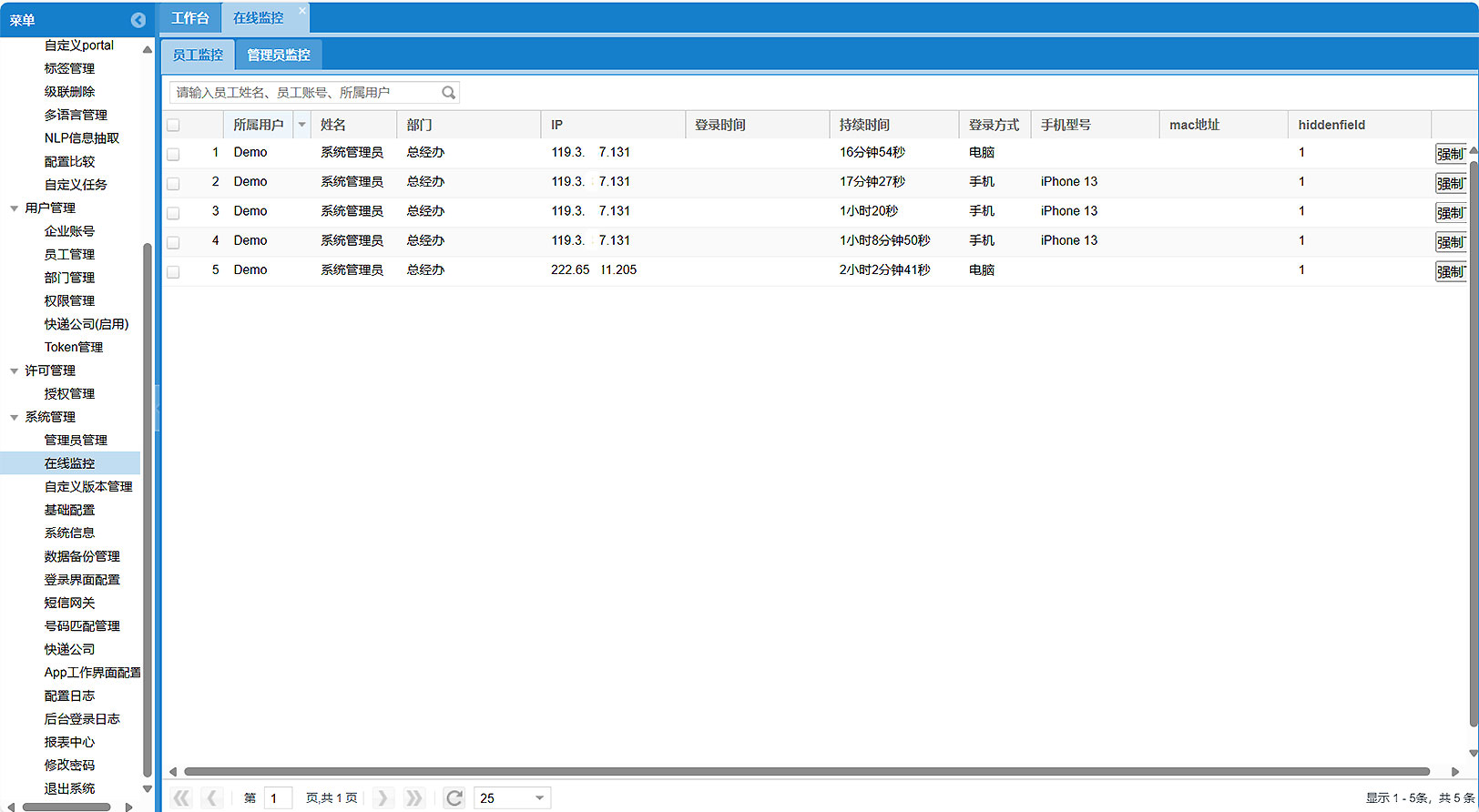This screenshot has height=812, width=1479.
Task: Click the sidebar vertical scrollbar
Action: pos(148,510)
